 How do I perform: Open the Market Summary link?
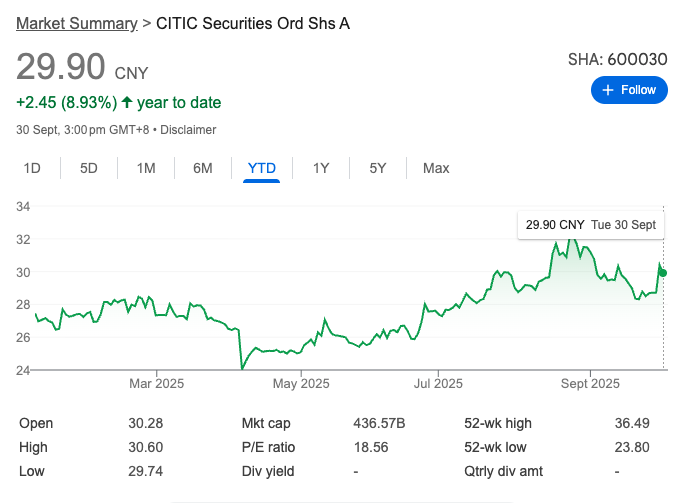pos(77,23)
